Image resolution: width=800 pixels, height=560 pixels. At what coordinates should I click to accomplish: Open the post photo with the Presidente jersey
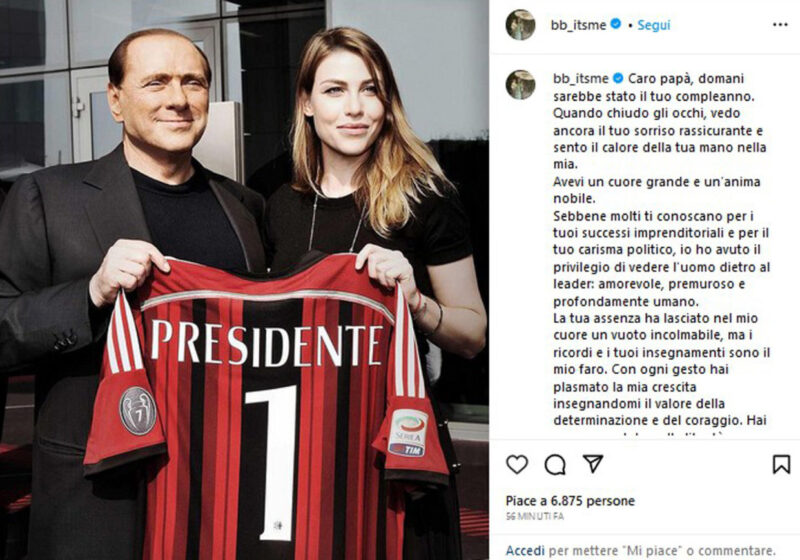click(244, 280)
